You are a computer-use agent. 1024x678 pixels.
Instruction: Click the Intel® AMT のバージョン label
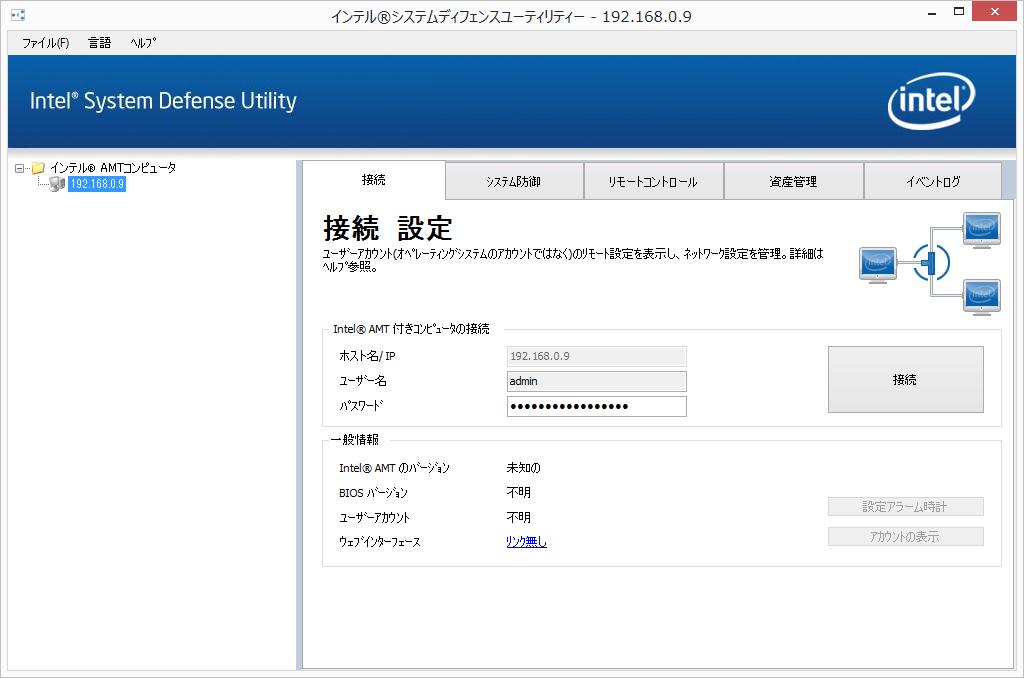coord(394,468)
